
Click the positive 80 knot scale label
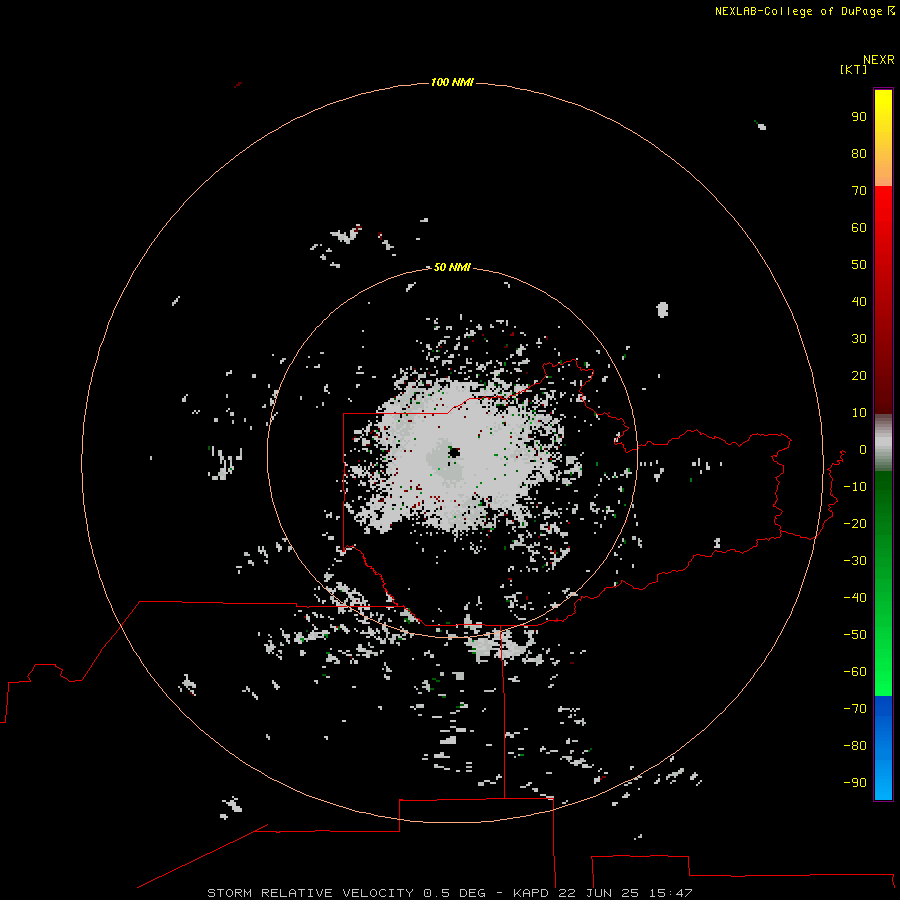859,154
